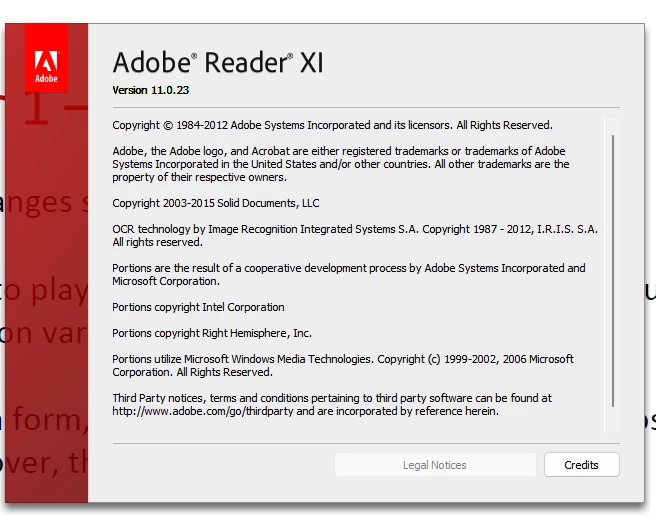Click the Copyright 1984-2012 Adobe Systems line
Image resolution: width=656 pixels, height=523 pixels.
[333, 125]
